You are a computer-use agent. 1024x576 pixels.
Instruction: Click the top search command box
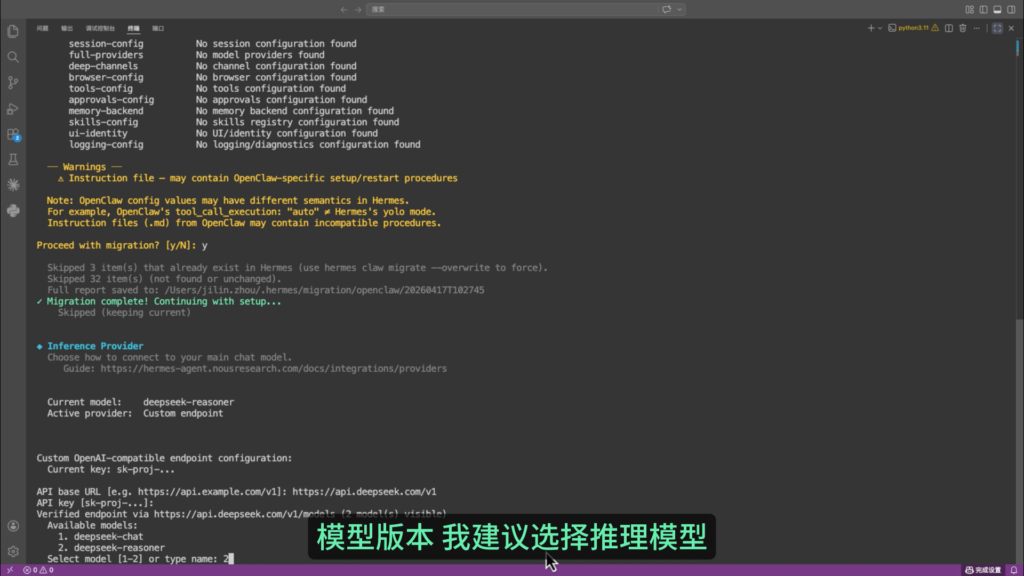click(512, 9)
